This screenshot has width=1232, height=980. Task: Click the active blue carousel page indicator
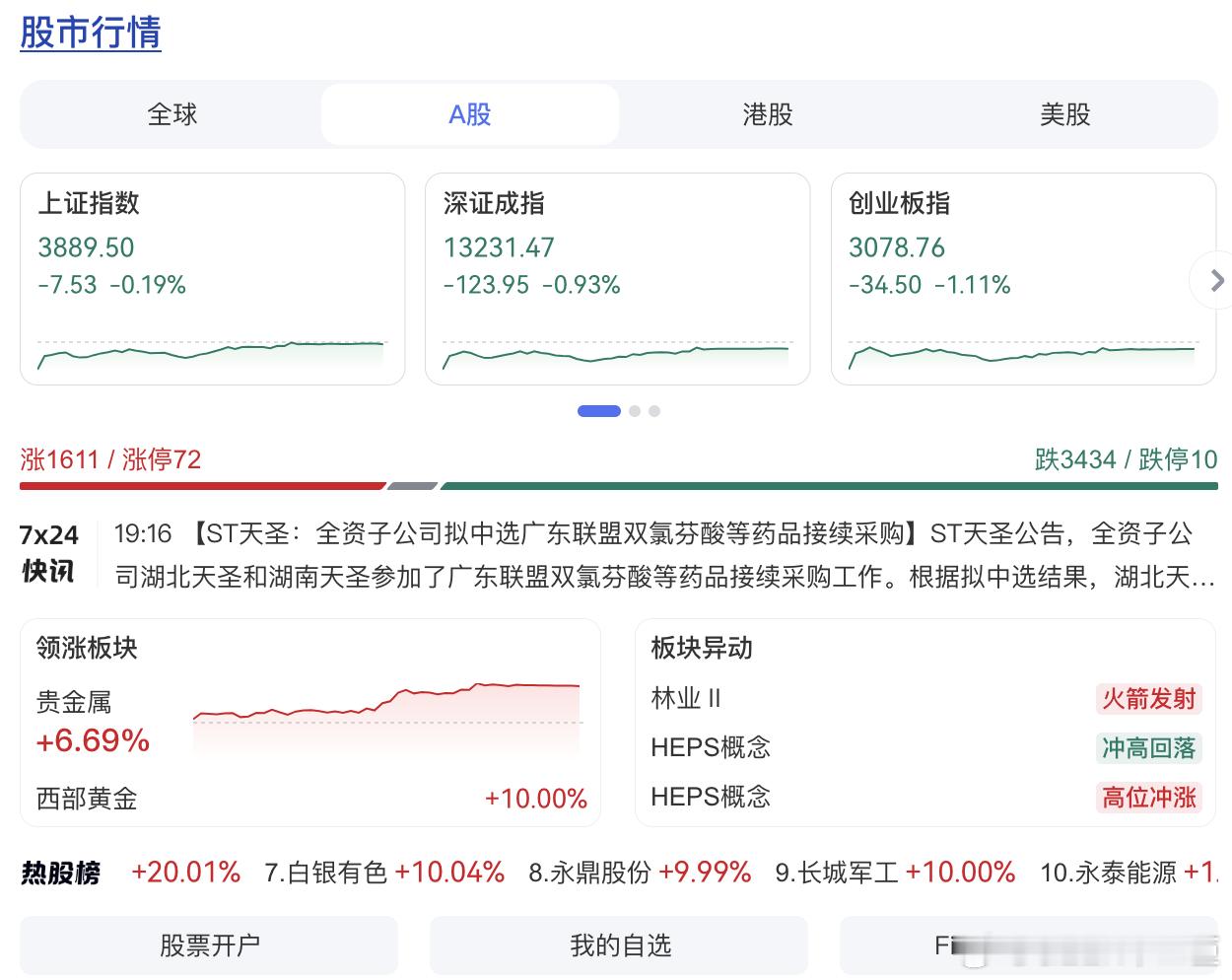pos(598,411)
